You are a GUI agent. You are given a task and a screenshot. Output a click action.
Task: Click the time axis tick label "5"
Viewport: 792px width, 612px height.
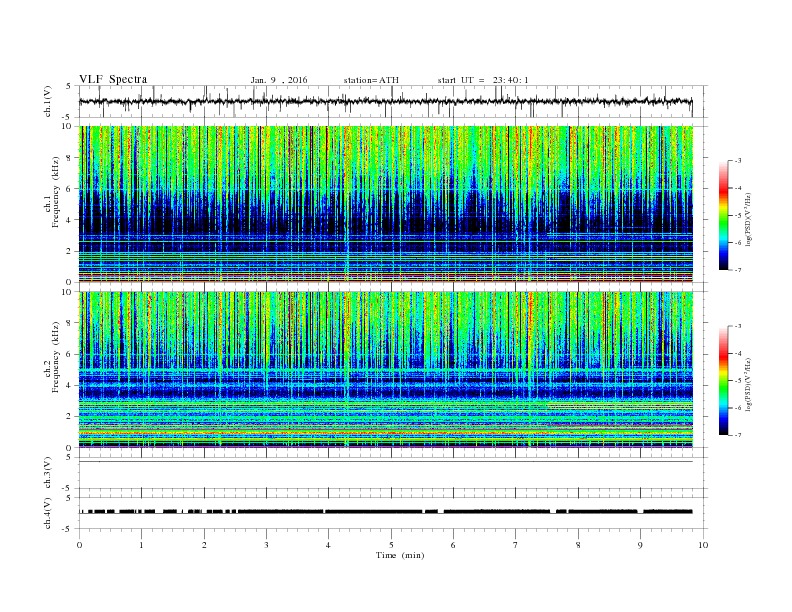[391, 545]
